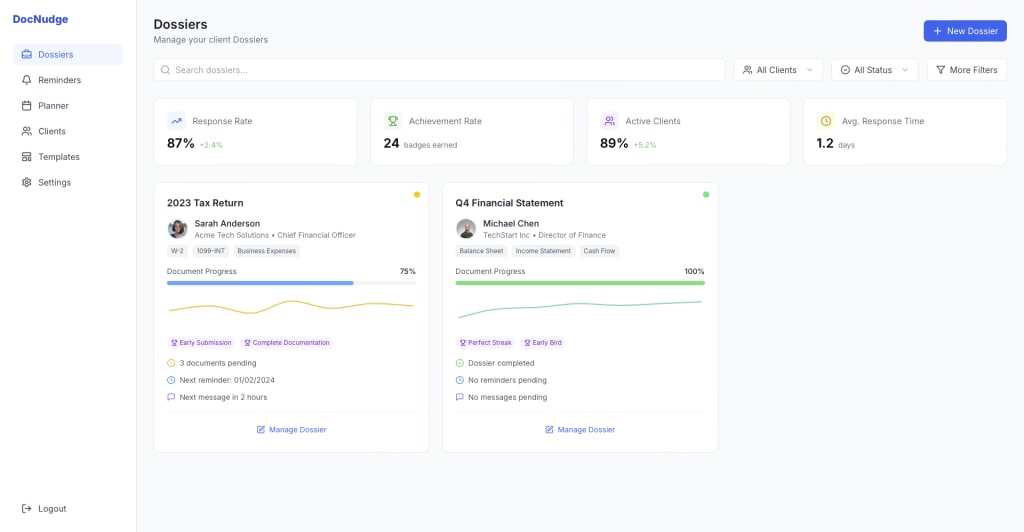The width and height of the screenshot is (1024, 532).
Task: Click the New Dossier button
Action: pos(965,31)
